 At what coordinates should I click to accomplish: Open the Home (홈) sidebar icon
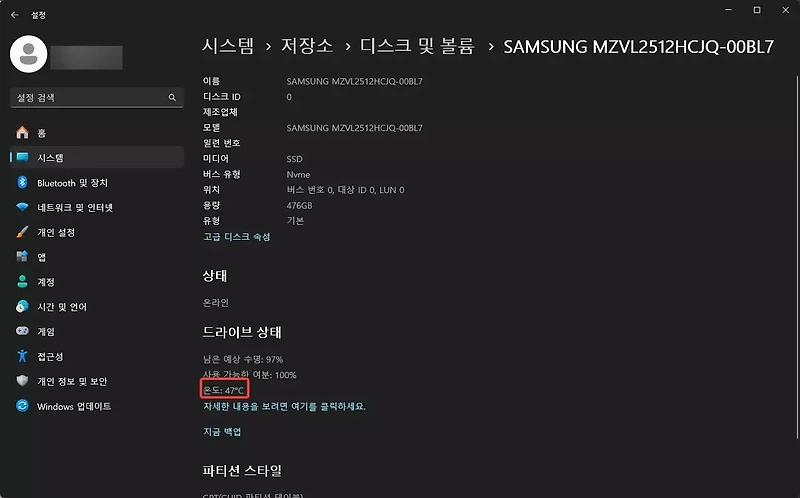point(22,133)
